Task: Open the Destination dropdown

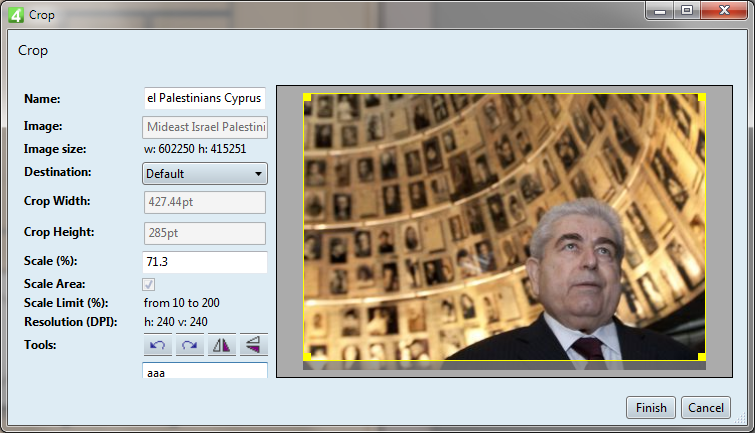Action: click(x=205, y=174)
